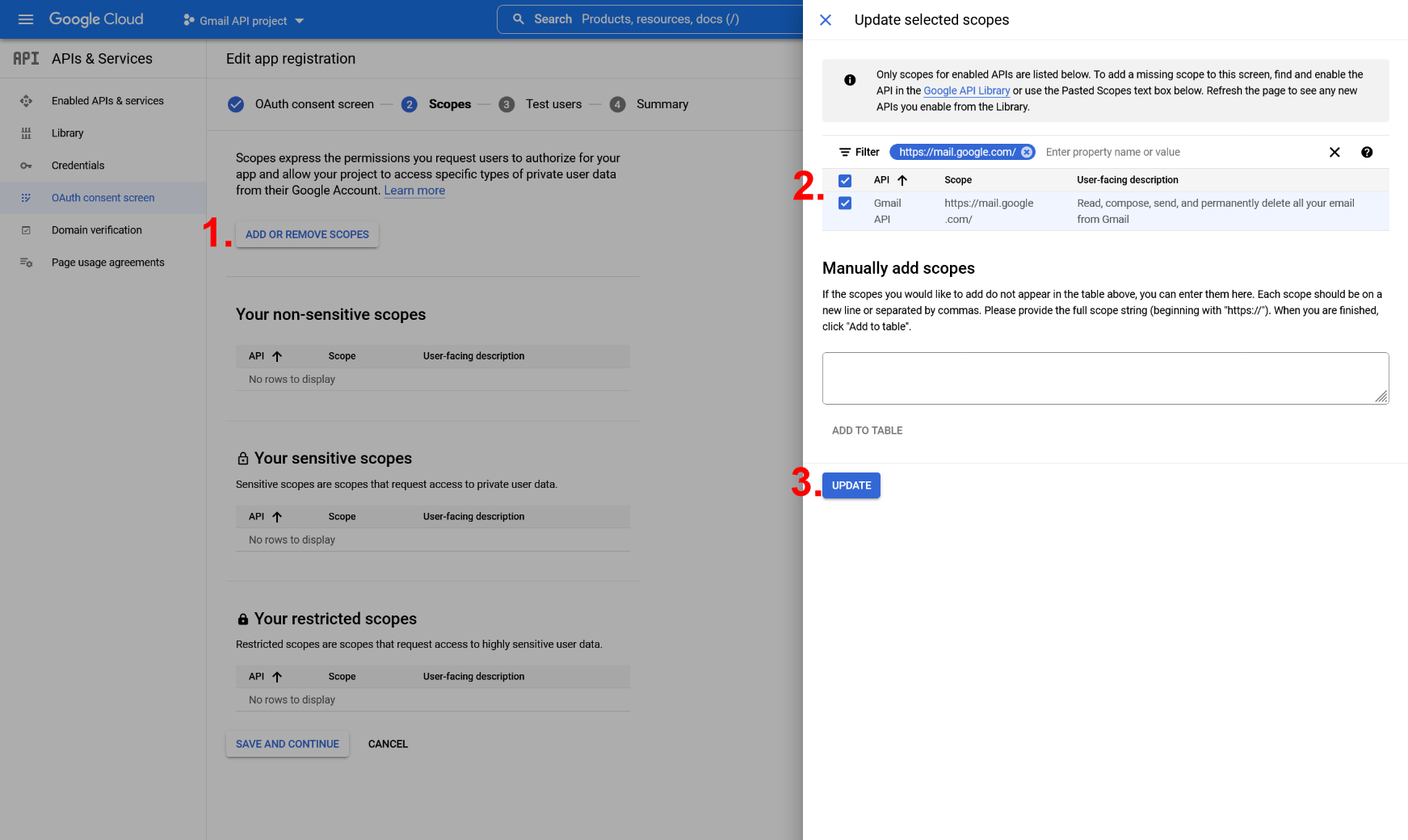Sort scopes panel table by API column arrow
Screen dimensions: 1408x840
(x=902, y=181)
